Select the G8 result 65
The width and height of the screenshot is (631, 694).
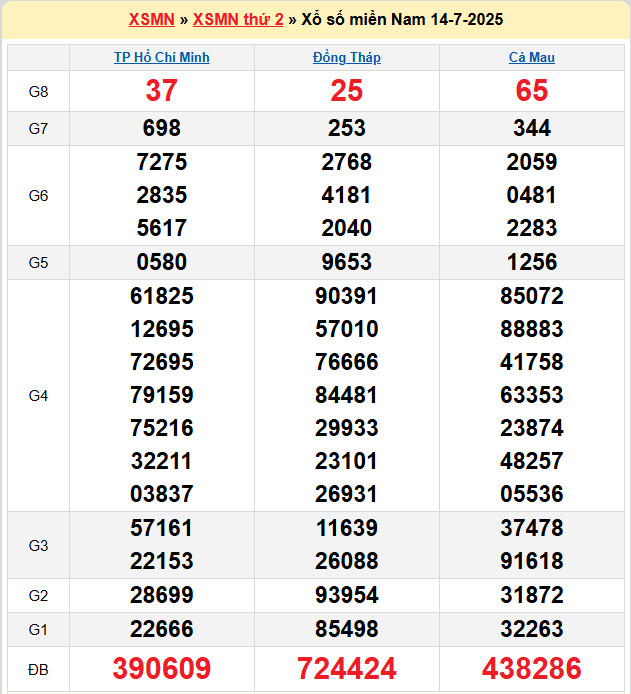pyautogui.click(x=531, y=91)
